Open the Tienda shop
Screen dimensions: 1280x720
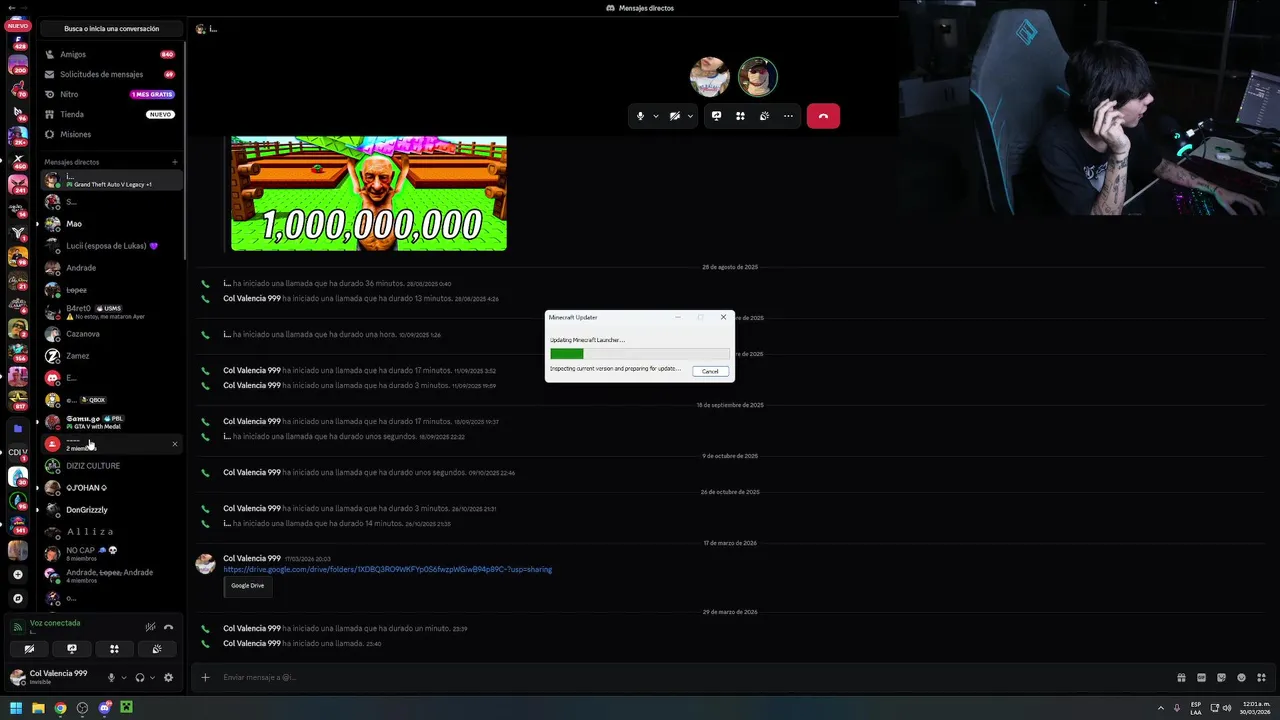point(111,114)
